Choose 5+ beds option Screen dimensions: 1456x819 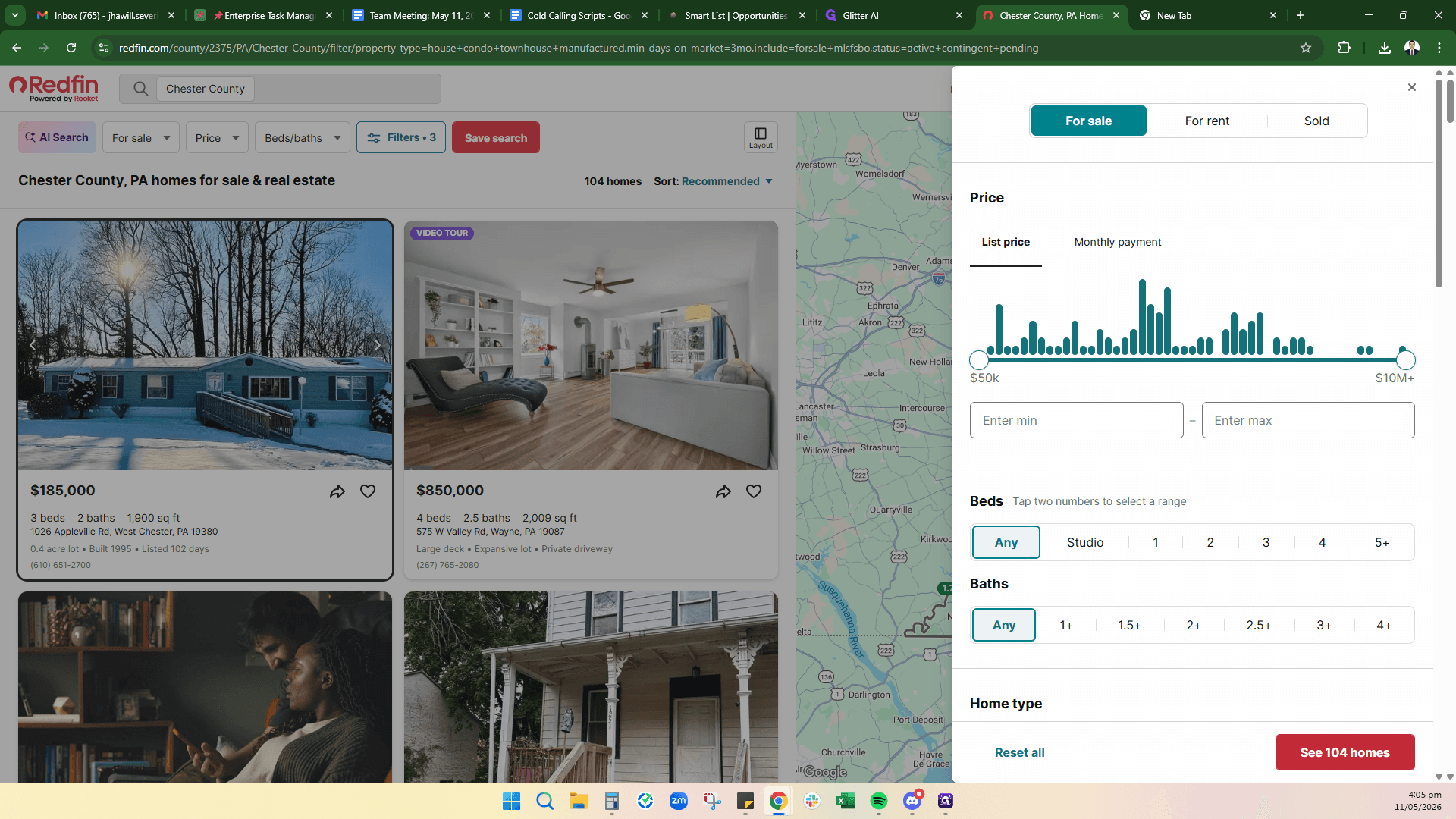1382,542
